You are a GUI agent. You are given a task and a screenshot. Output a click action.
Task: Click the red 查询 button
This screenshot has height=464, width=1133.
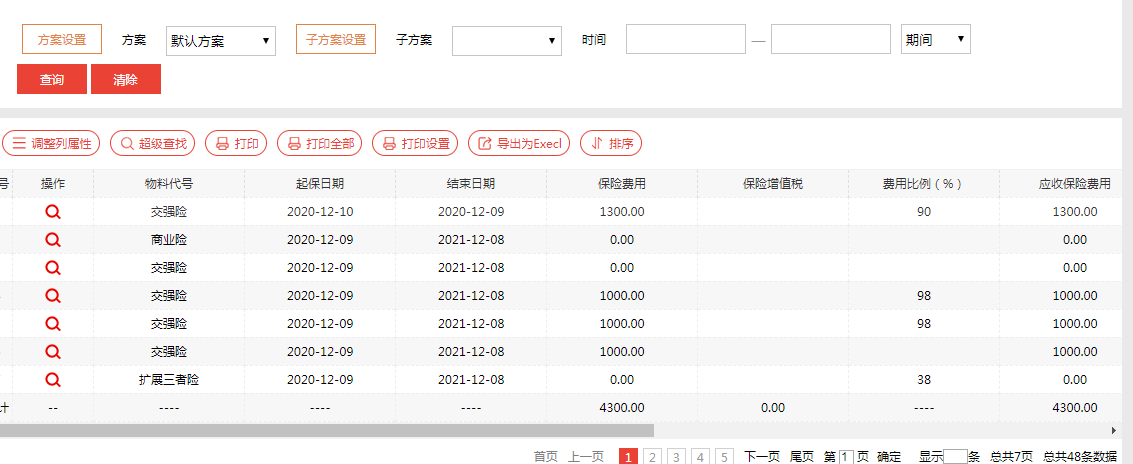click(52, 80)
